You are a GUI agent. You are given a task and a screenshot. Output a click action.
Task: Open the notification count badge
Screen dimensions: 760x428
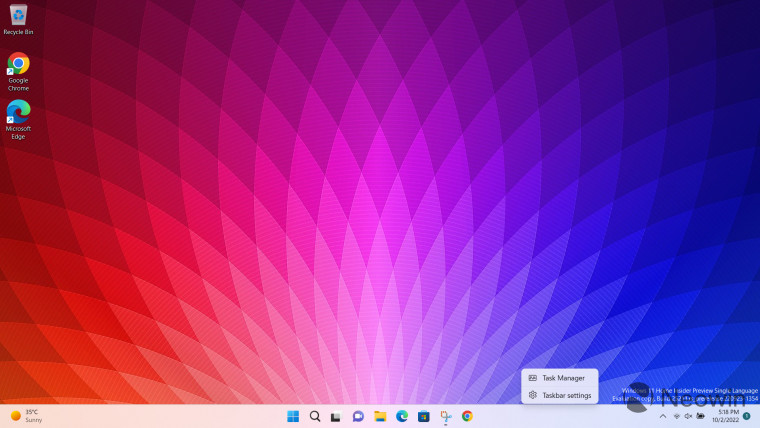(746, 416)
